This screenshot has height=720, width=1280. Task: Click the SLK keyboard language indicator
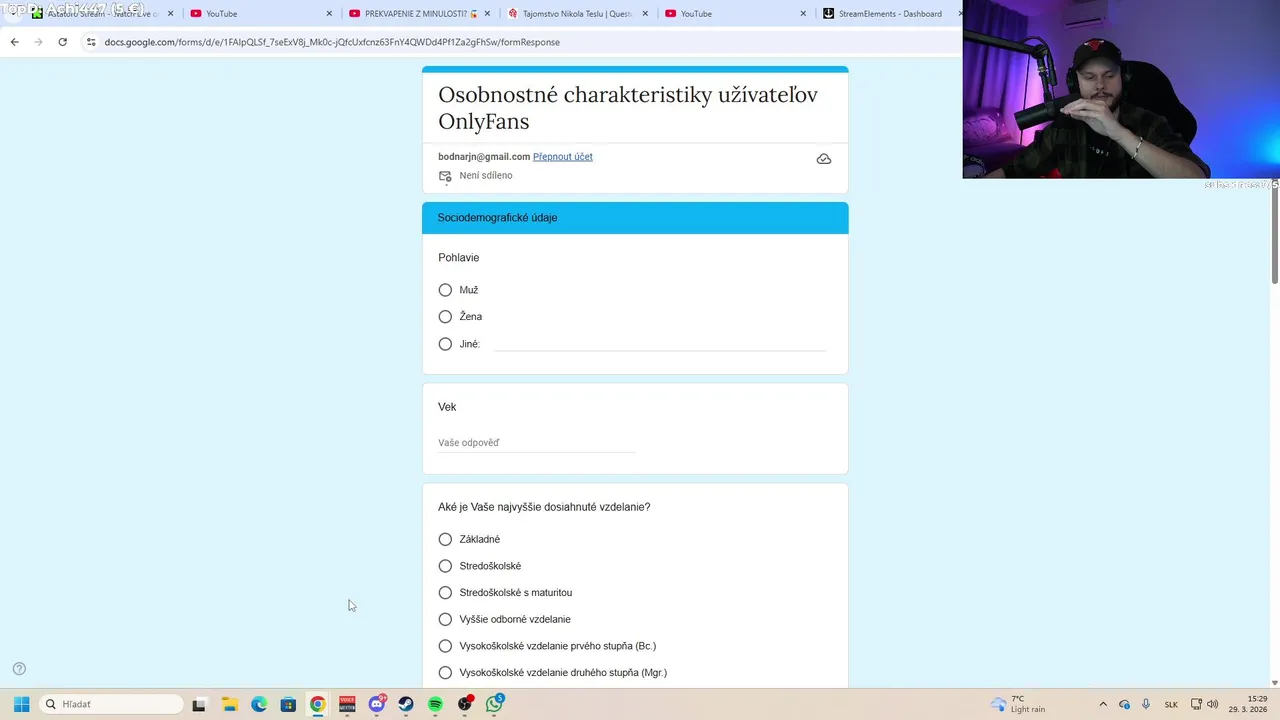1171,704
